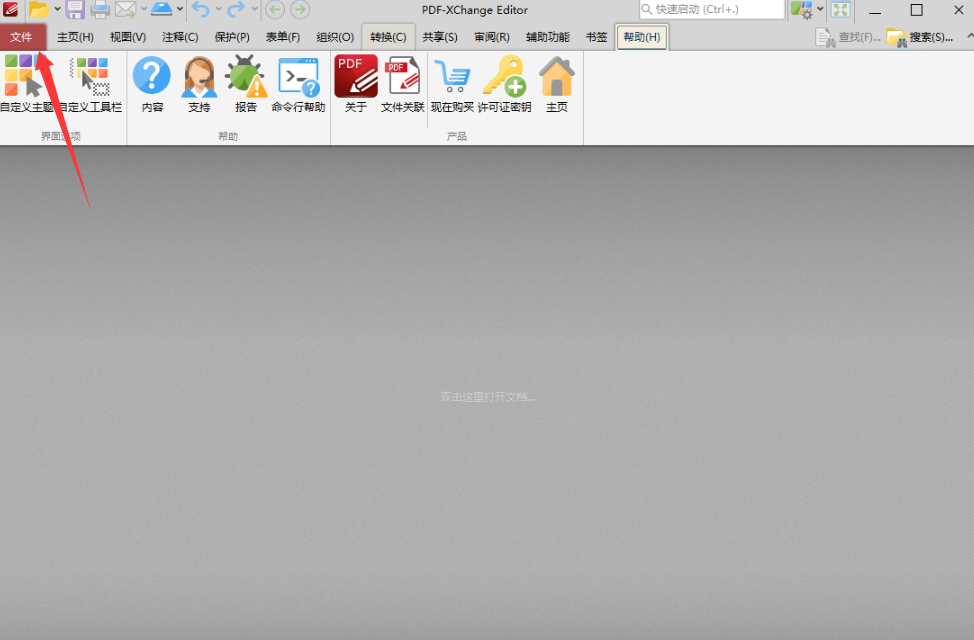The width and height of the screenshot is (974, 640).
Task: Click the PDF-XChange app logo icon
Action: click(x=11, y=9)
